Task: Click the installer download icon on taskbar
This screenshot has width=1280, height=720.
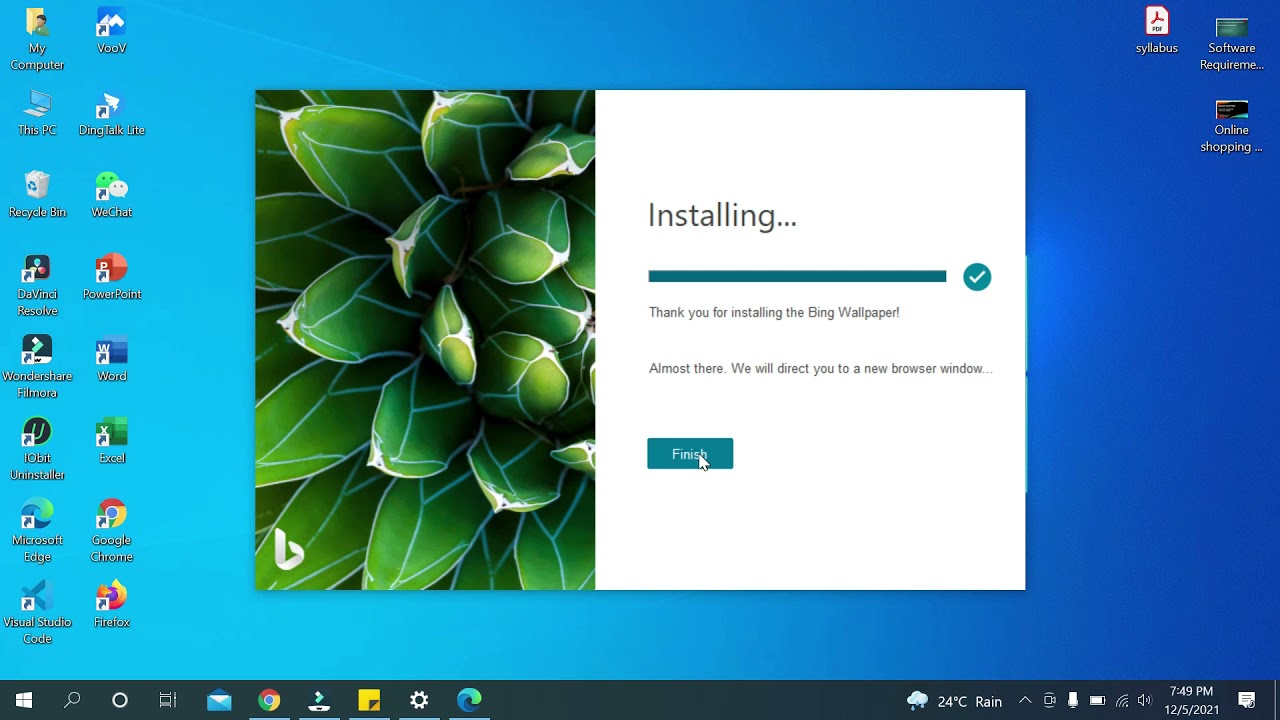Action: tap(319, 700)
